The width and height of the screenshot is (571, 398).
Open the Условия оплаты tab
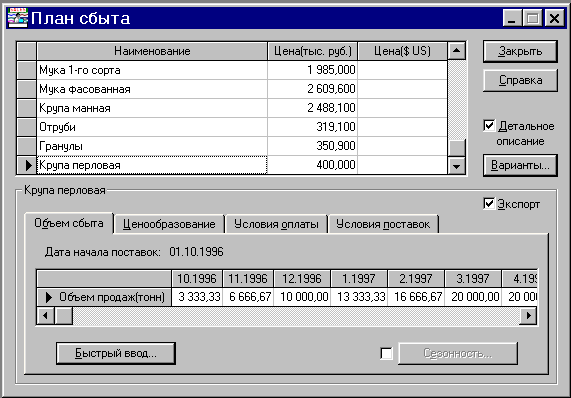click(x=276, y=224)
